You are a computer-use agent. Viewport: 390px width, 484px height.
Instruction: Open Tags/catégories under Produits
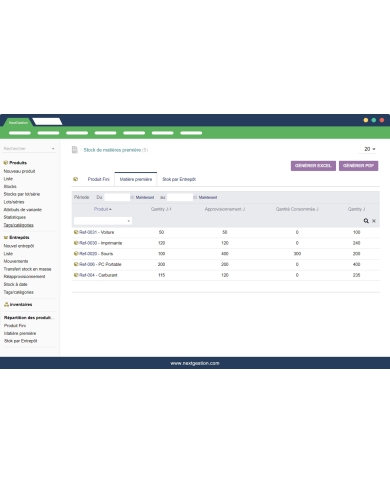pyautogui.click(x=19, y=225)
